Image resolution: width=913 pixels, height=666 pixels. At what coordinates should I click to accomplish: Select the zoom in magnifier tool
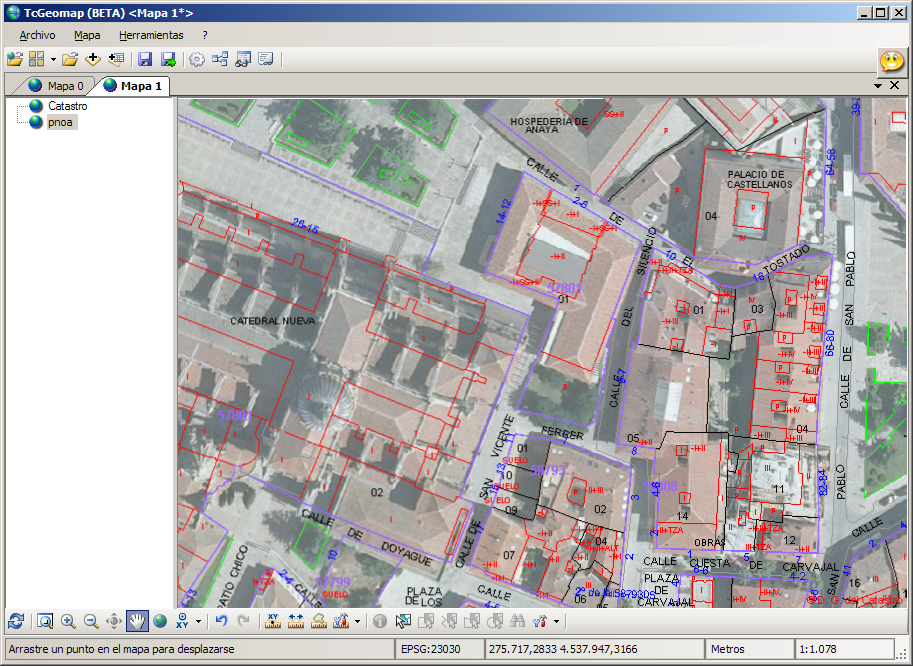pyautogui.click(x=68, y=621)
